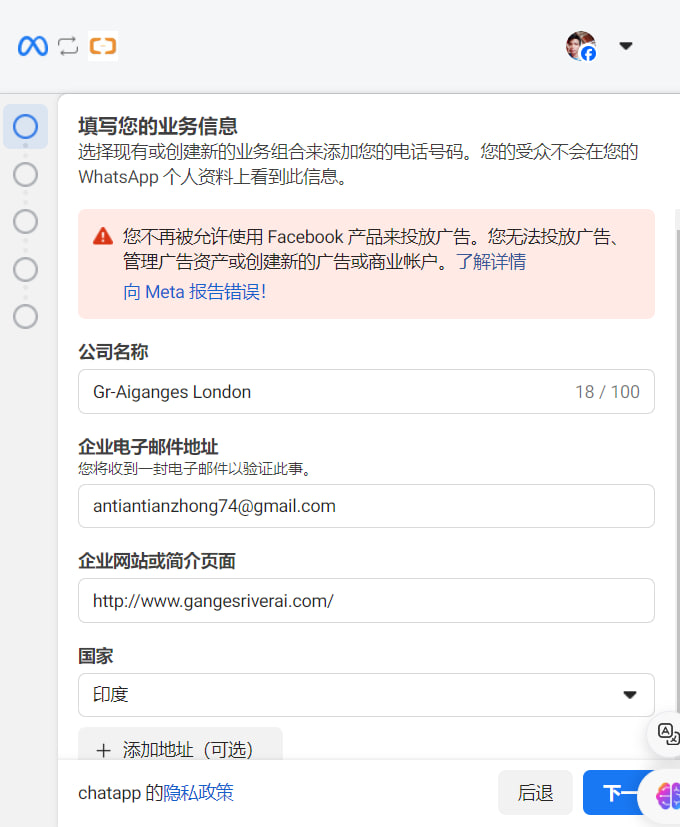Click the Meta logo icon
The width and height of the screenshot is (680, 827).
tap(33, 46)
